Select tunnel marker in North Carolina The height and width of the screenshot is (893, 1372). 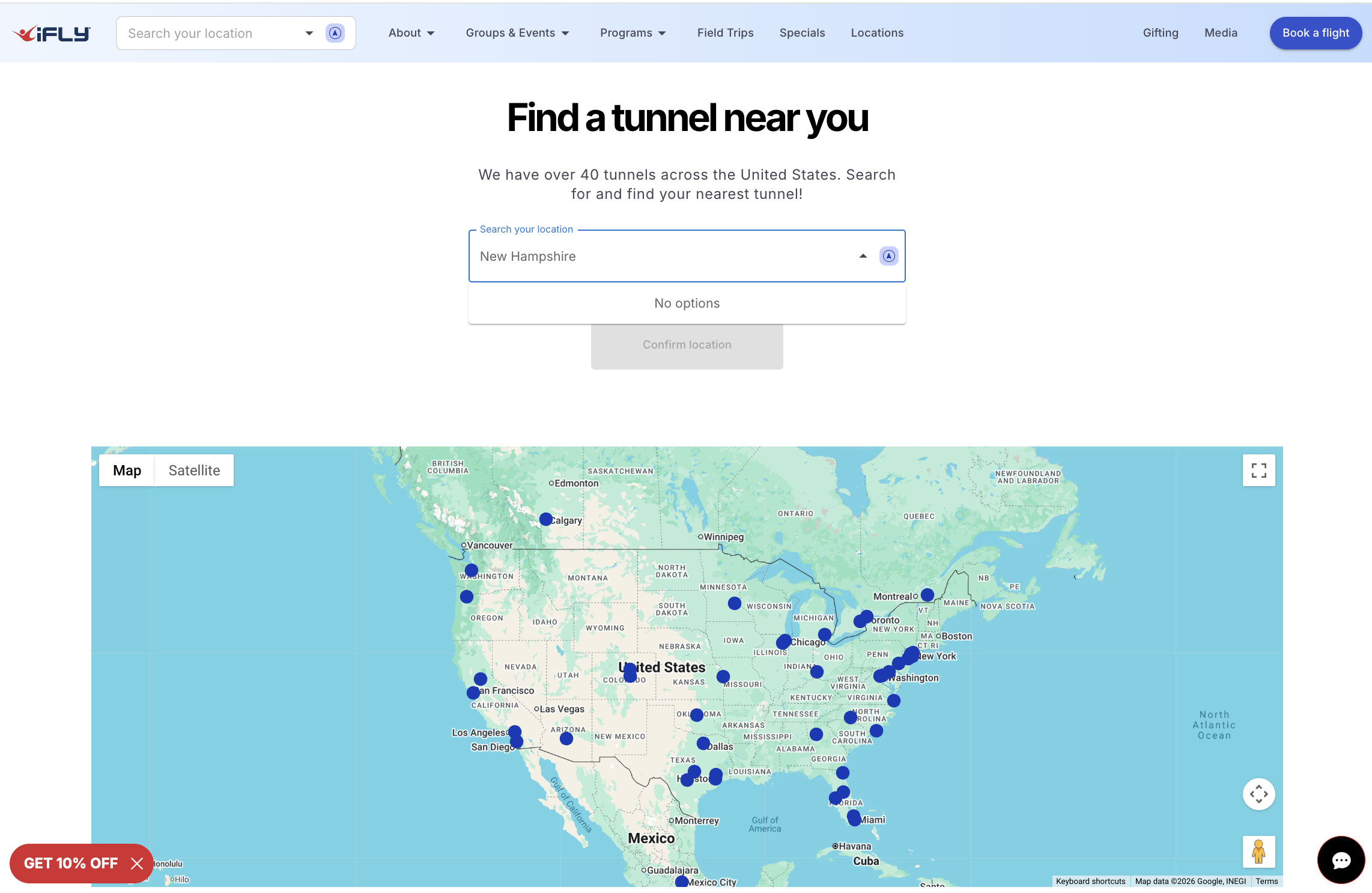point(851,718)
